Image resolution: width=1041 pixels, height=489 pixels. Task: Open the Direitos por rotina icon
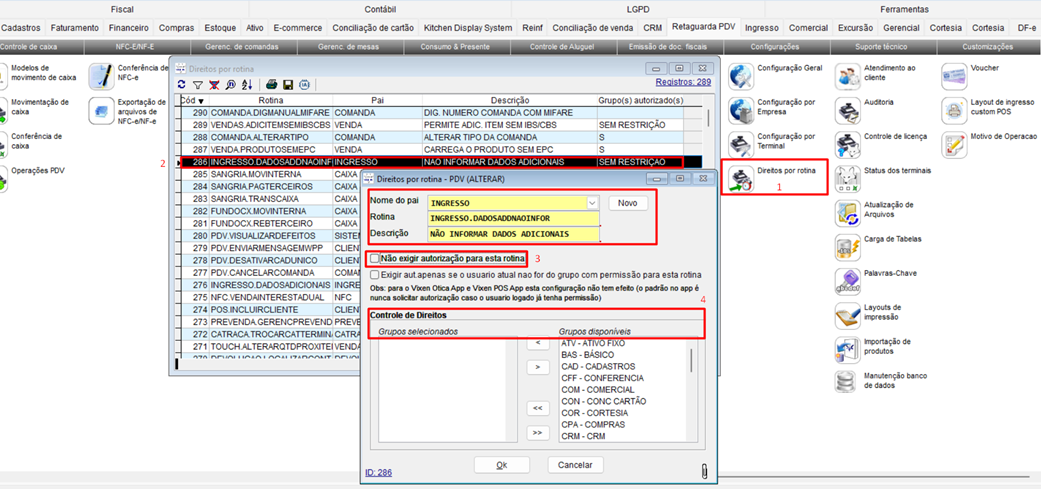pyautogui.click(x=741, y=178)
